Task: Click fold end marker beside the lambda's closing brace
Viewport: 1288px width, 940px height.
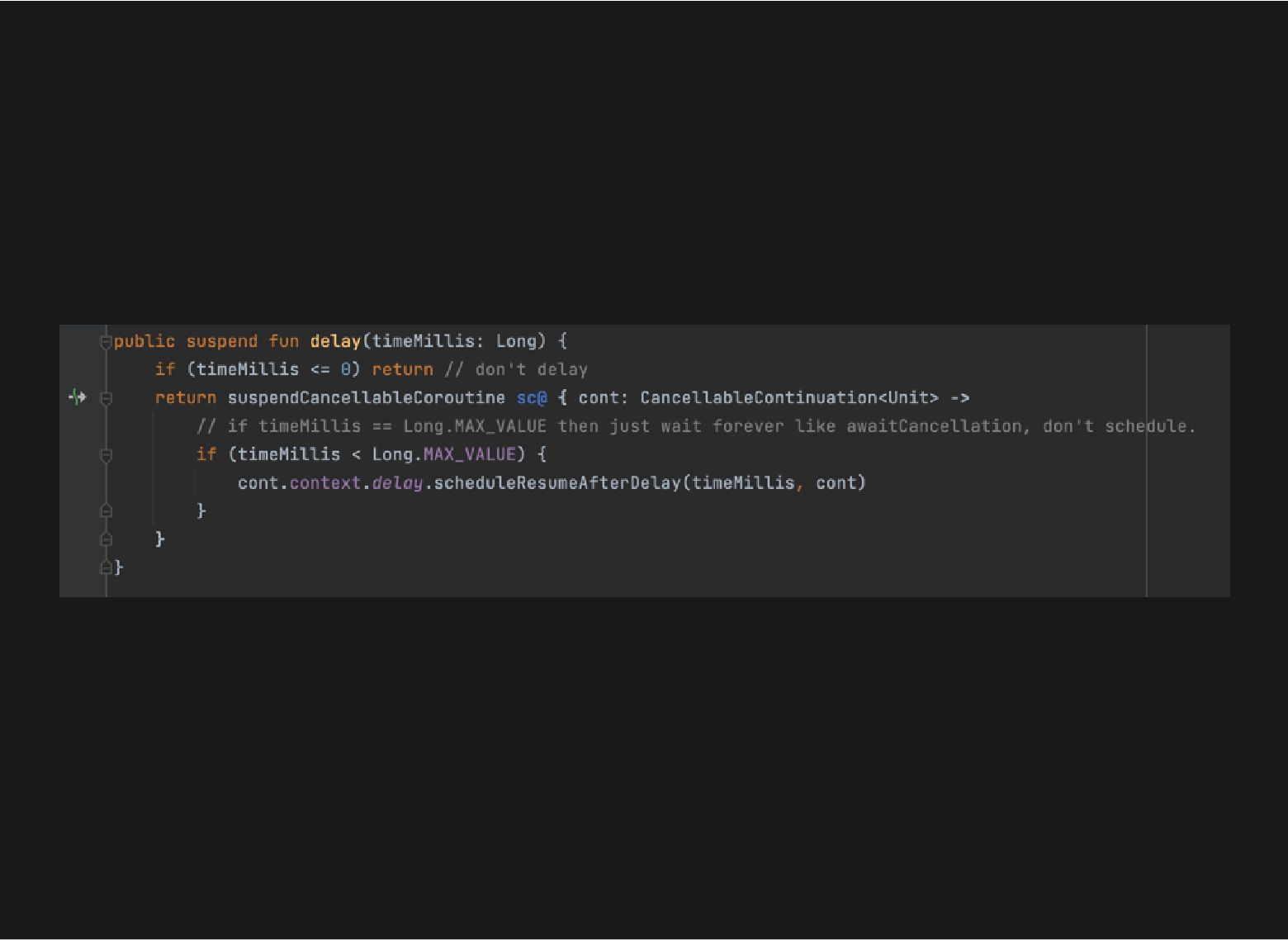Action: point(106,539)
